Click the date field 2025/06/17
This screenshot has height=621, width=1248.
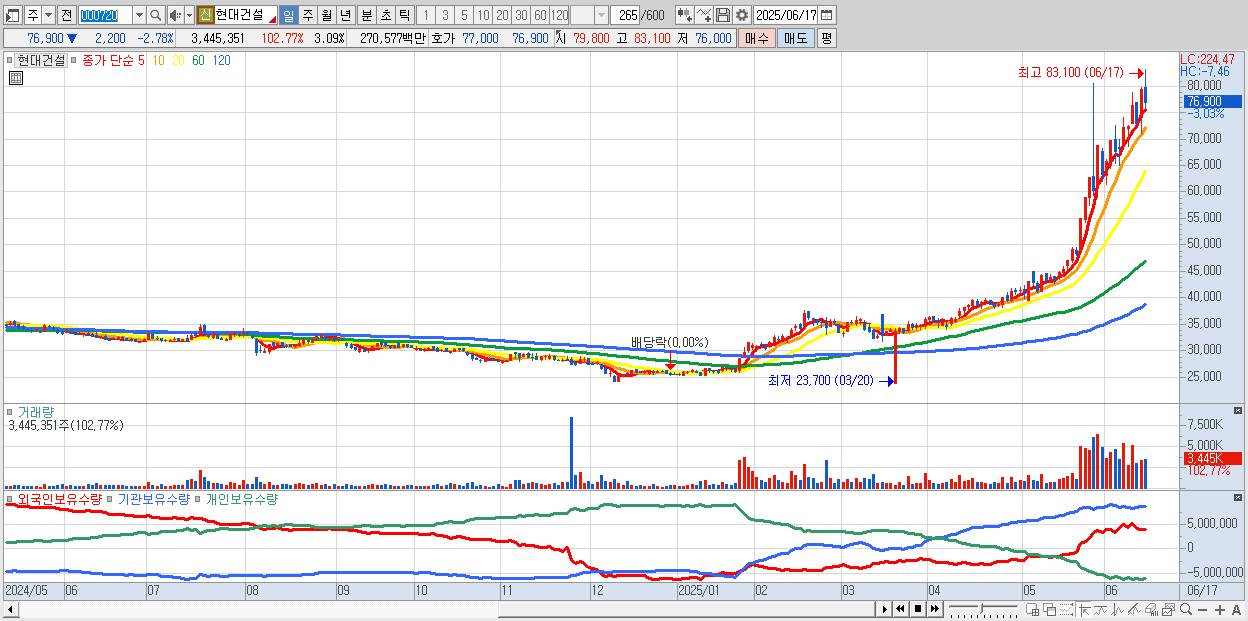[x=785, y=15]
